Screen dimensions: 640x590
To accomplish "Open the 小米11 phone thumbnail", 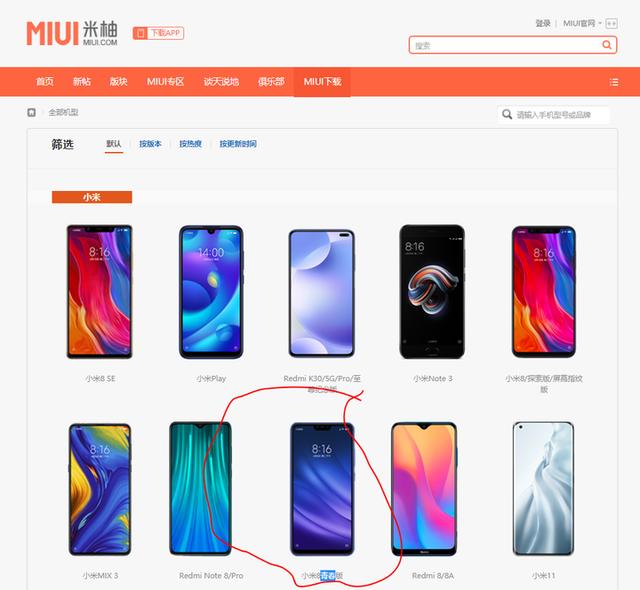I will point(543,488).
